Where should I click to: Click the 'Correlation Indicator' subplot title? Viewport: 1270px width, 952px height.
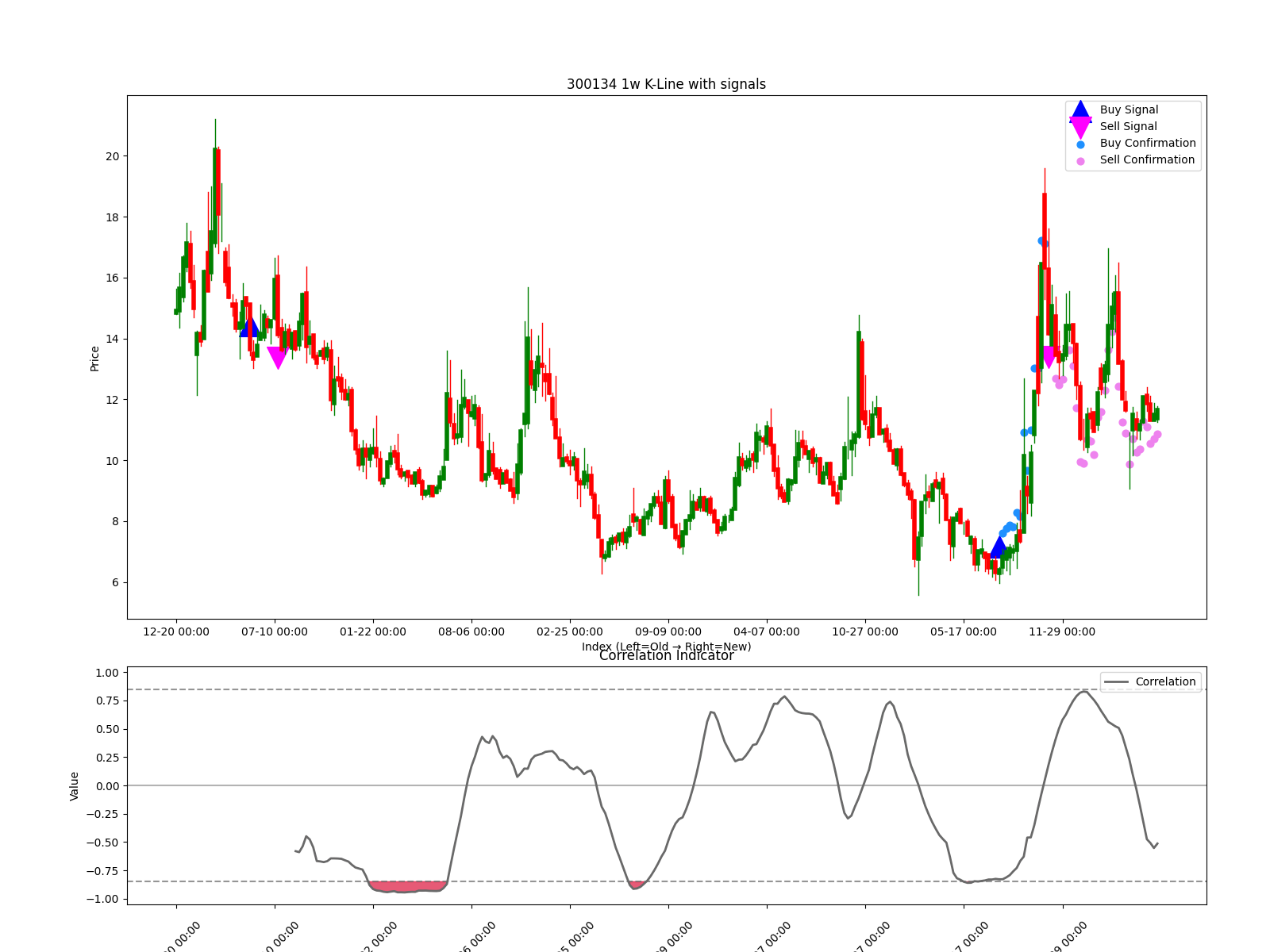click(666, 655)
